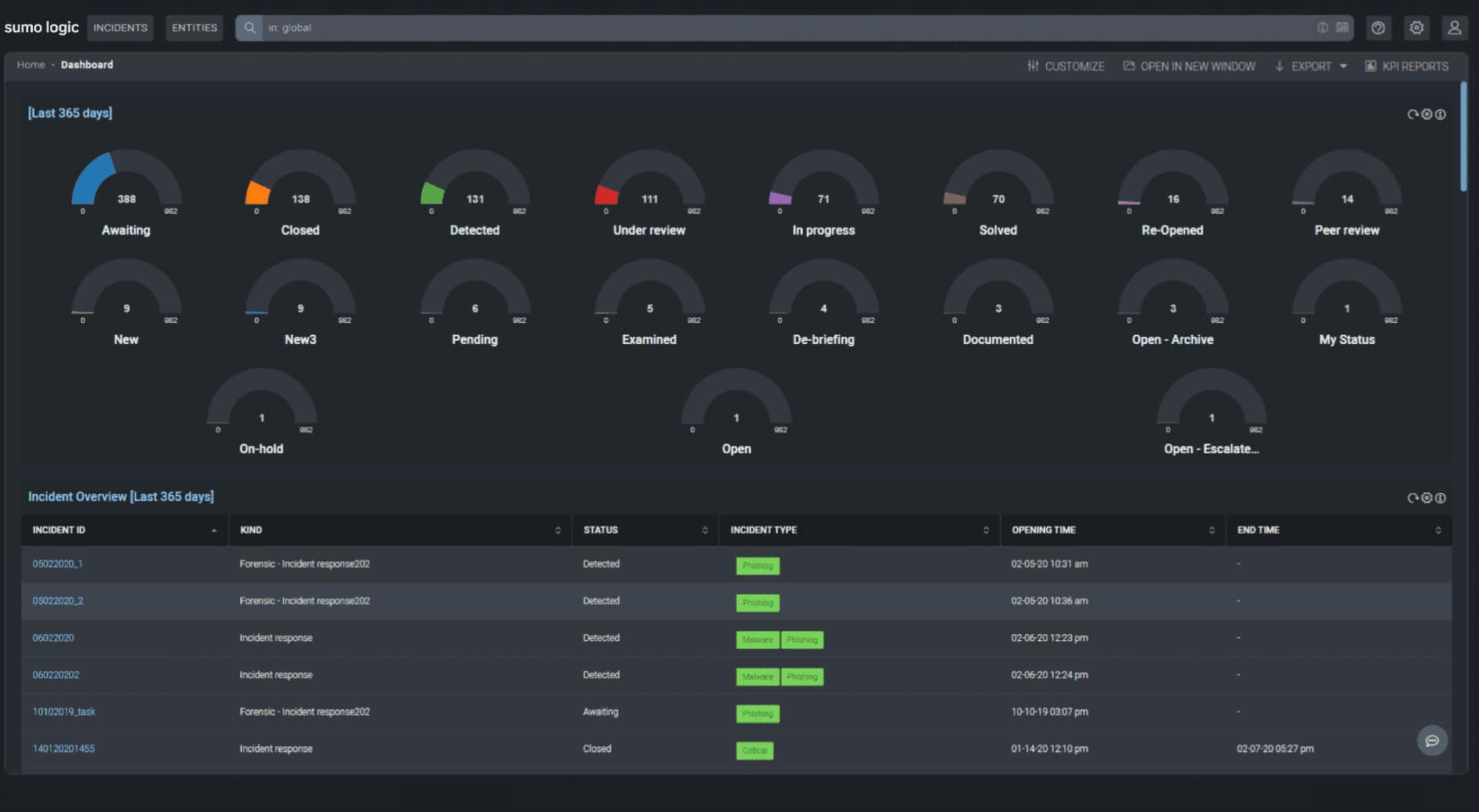Open incident 140120201455

pyautogui.click(x=64, y=749)
